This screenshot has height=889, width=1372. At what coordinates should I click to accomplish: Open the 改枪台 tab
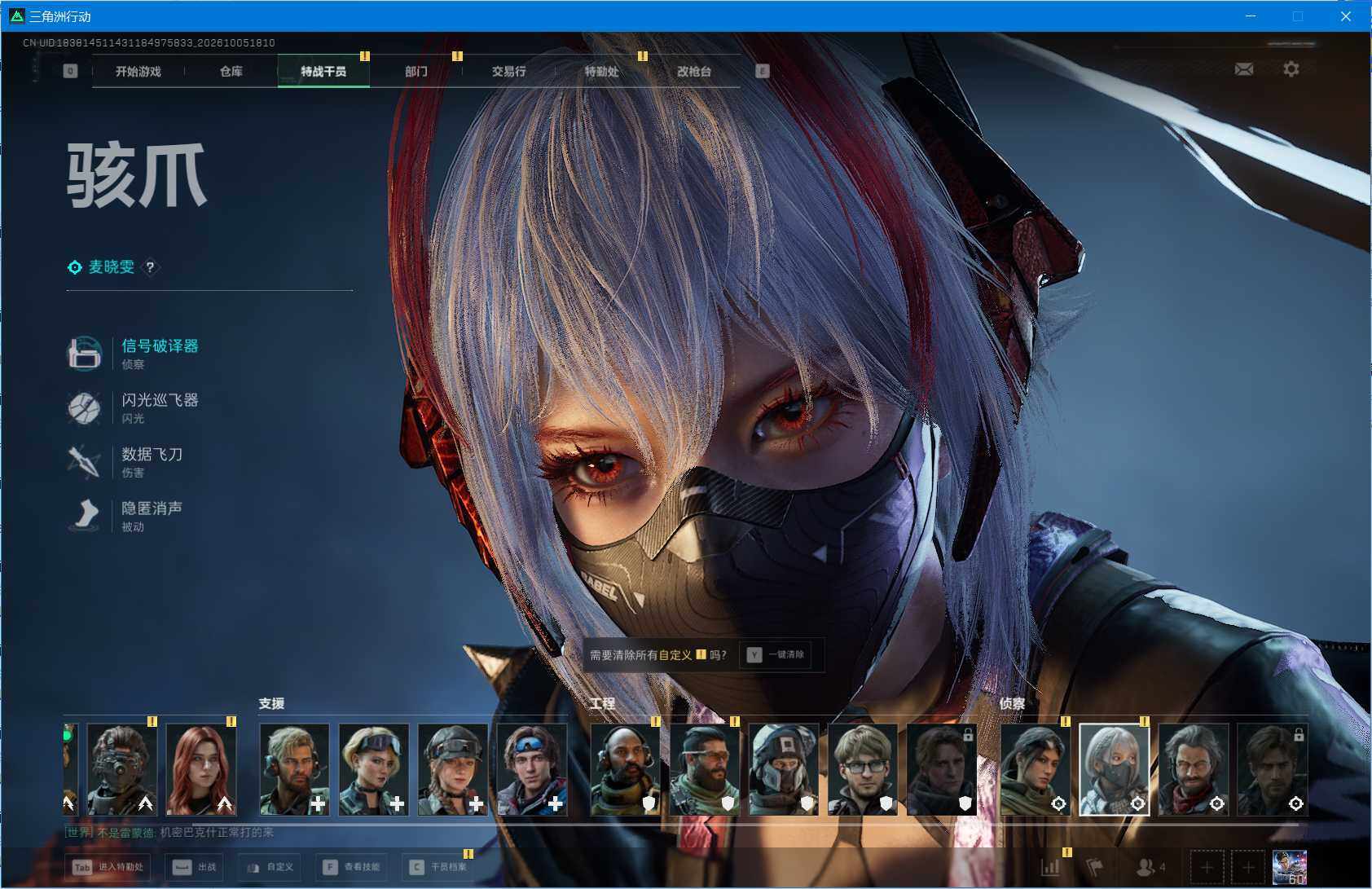click(694, 72)
